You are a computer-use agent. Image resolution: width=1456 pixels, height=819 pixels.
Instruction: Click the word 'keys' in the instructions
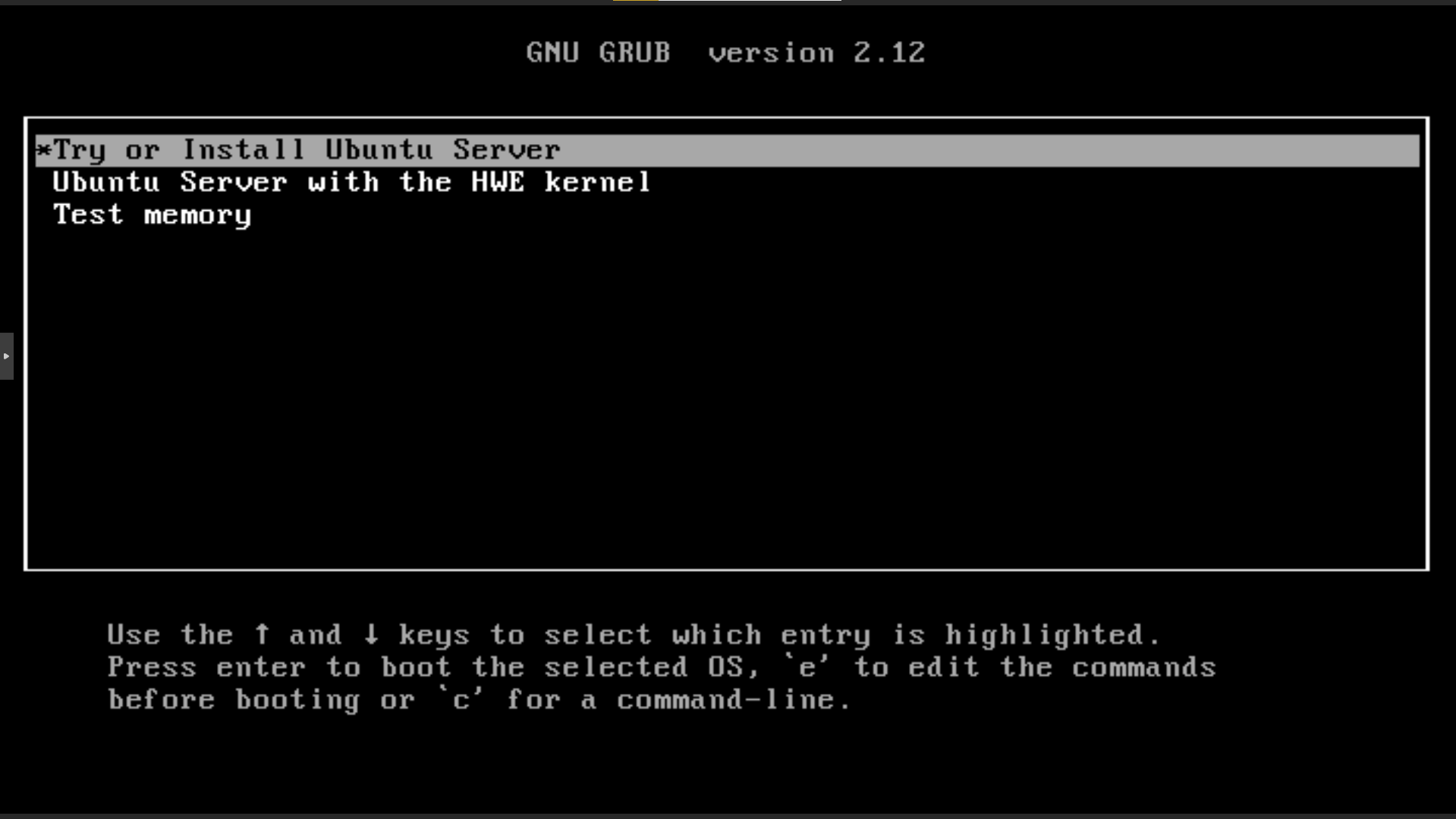pyautogui.click(x=435, y=635)
